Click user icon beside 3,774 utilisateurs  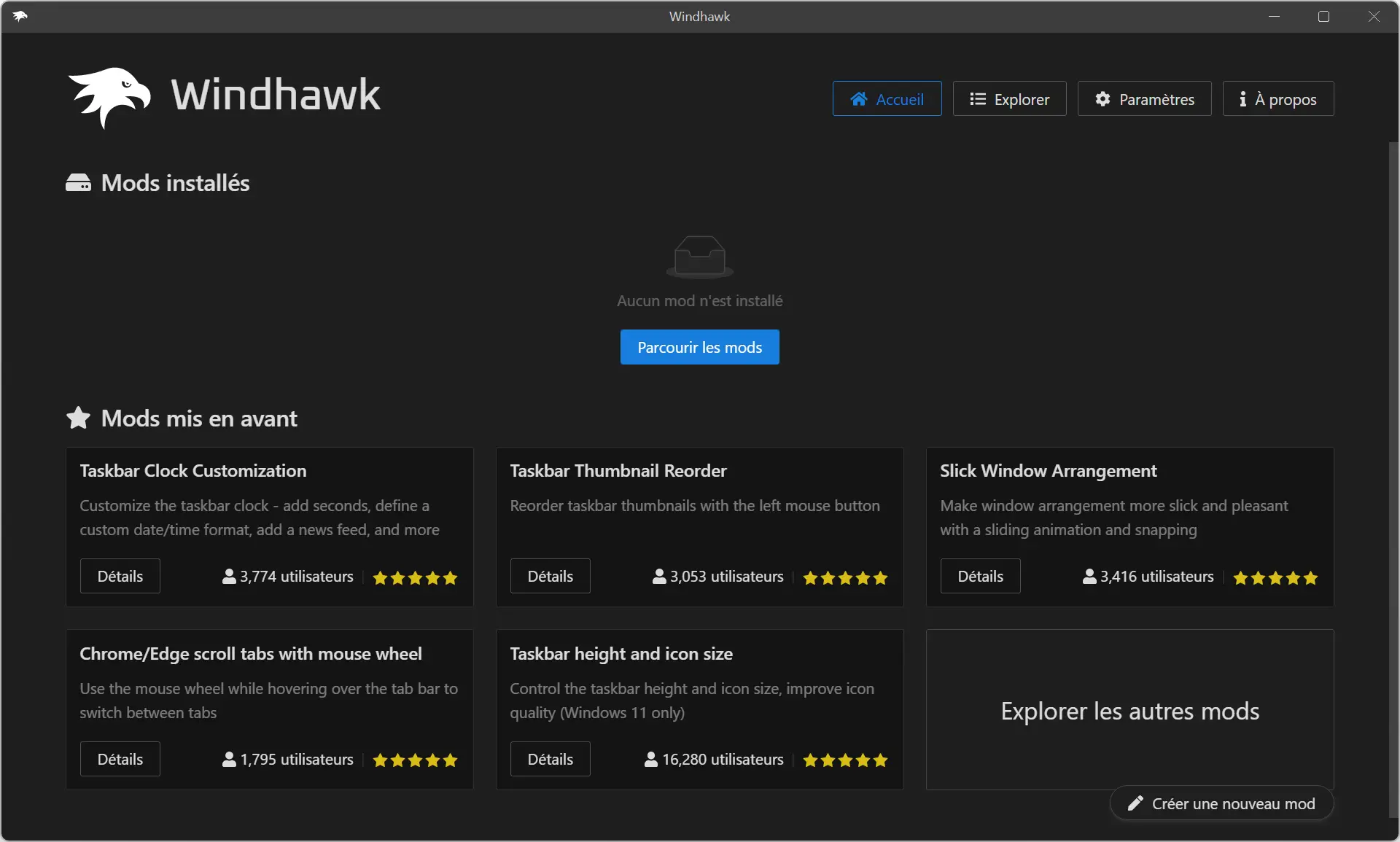229,576
